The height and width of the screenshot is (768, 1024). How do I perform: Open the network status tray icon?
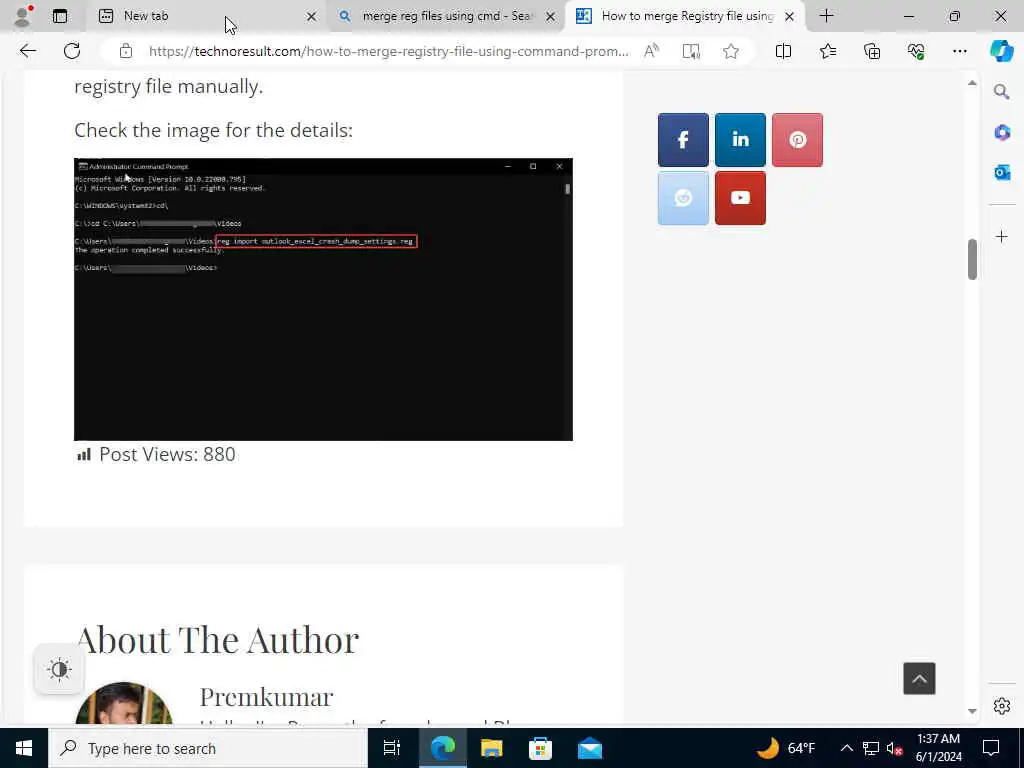tap(871, 748)
